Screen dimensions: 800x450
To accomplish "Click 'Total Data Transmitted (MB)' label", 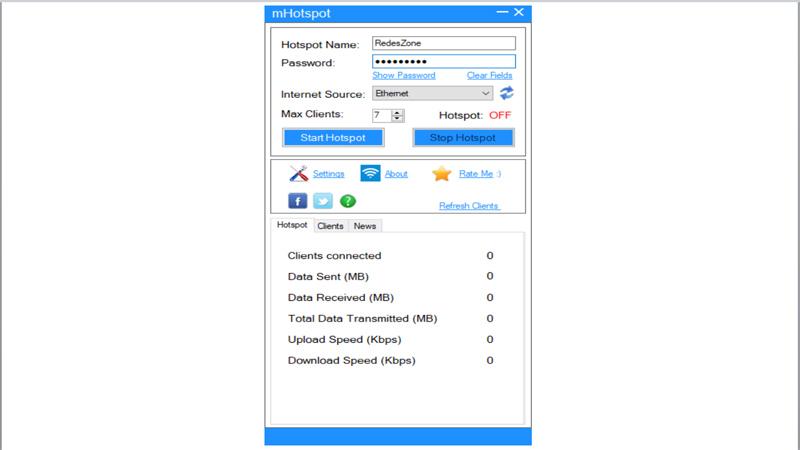I will (362, 318).
